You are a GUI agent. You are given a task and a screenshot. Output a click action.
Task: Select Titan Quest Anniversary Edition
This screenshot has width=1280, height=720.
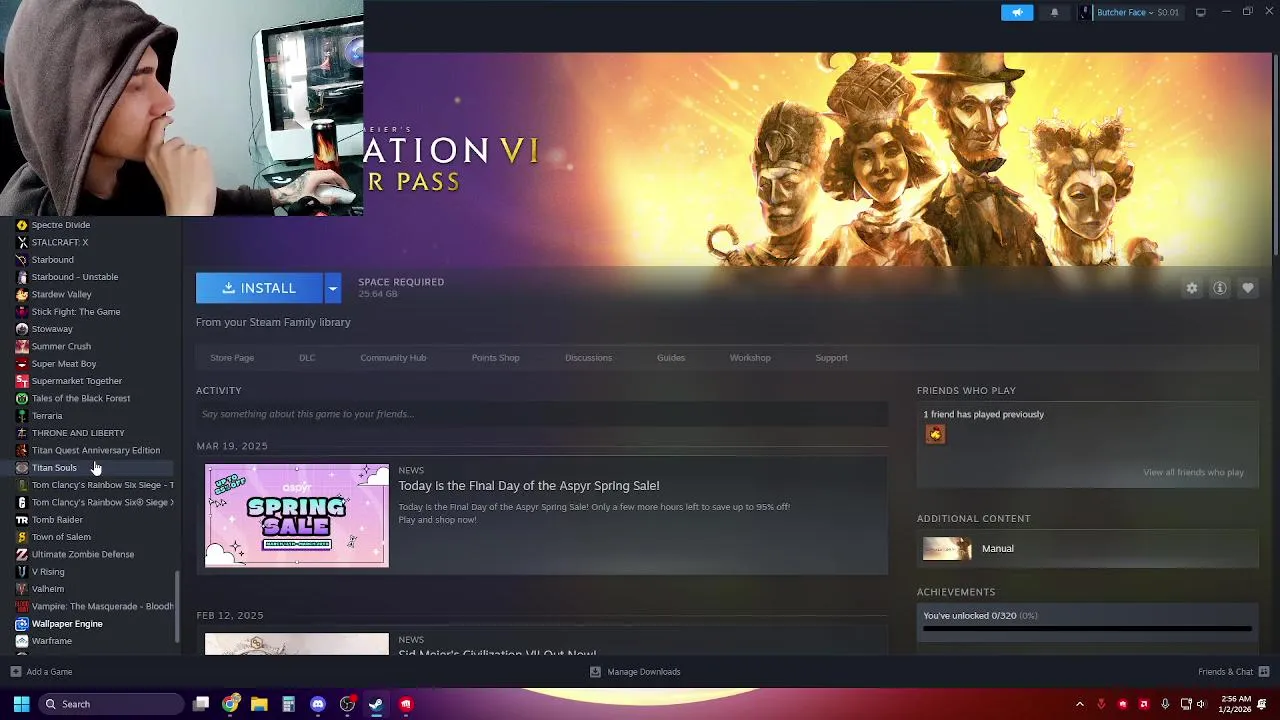(x=95, y=450)
